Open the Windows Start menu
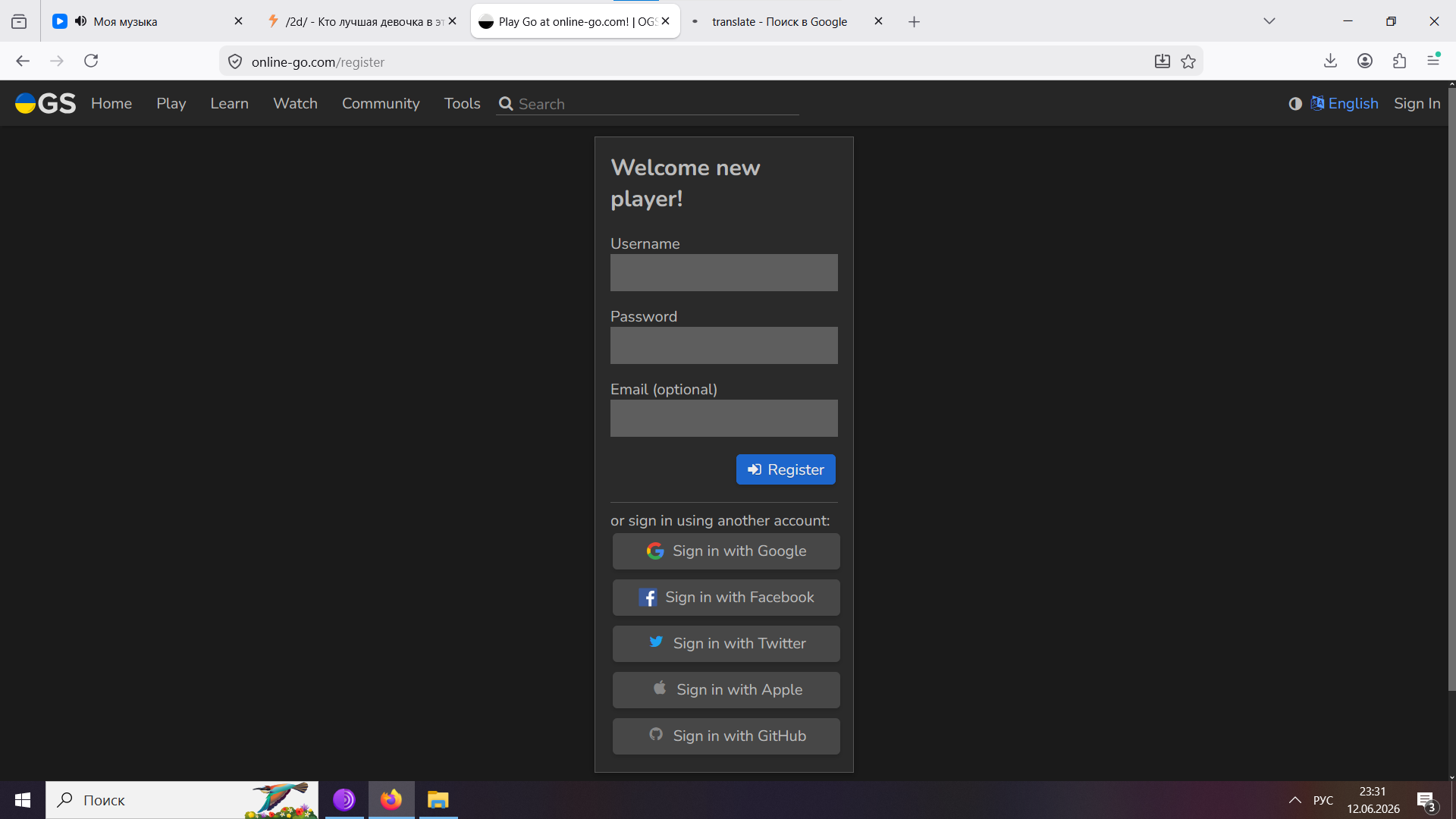The height and width of the screenshot is (819, 1456). (23, 800)
